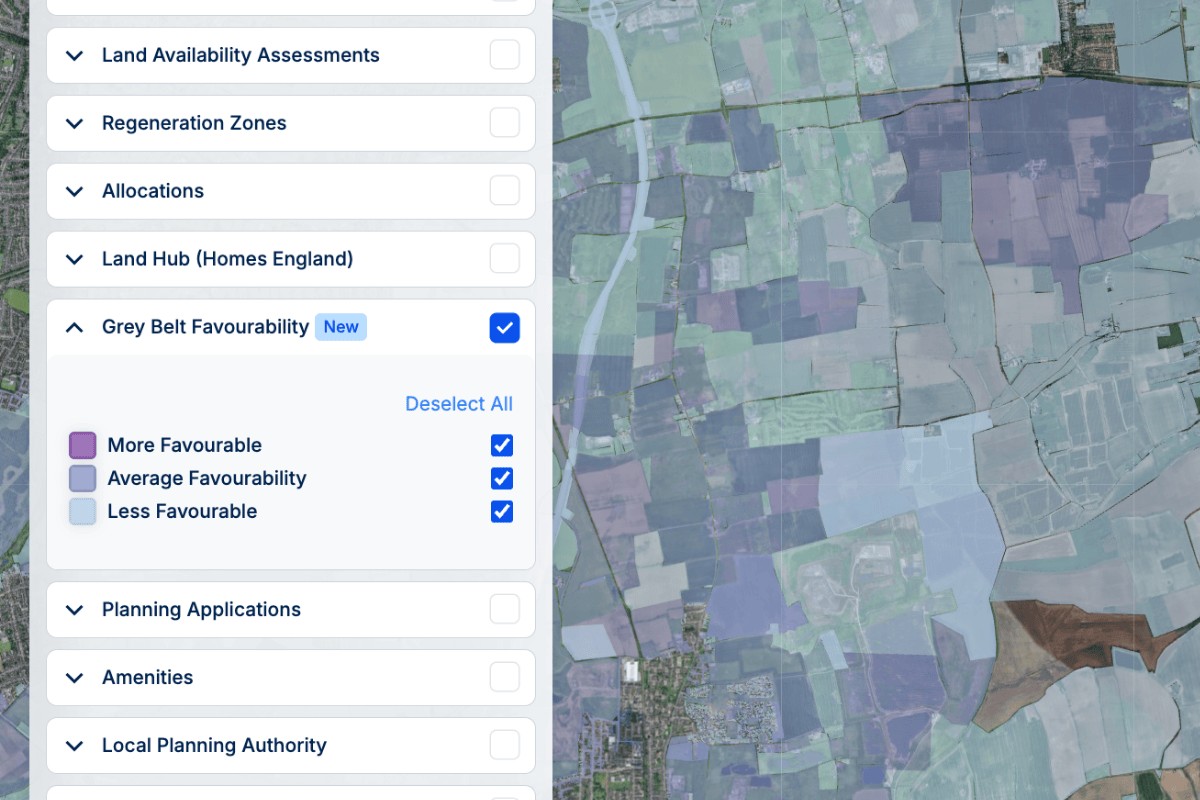1200x800 pixels.
Task: Click the Land Availability Assessments label
Action: [241, 55]
